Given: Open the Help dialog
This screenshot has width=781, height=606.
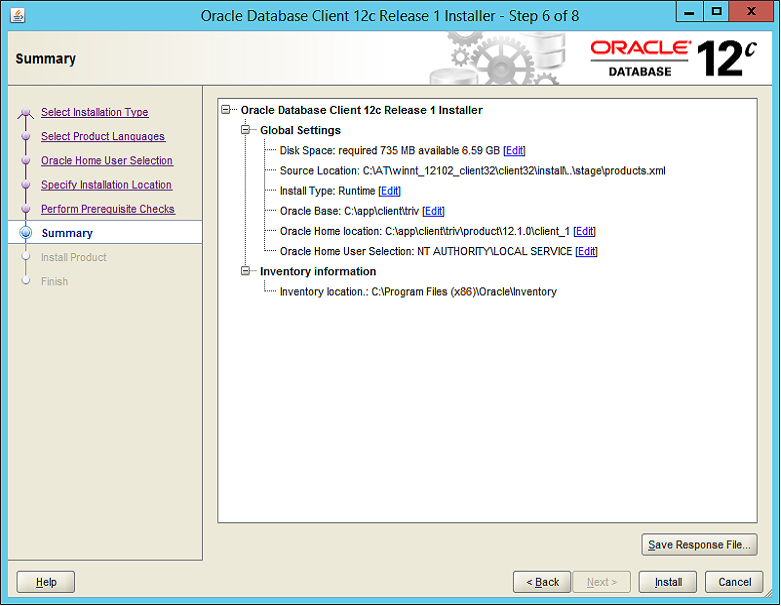Looking at the screenshot, I should click(x=46, y=582).
